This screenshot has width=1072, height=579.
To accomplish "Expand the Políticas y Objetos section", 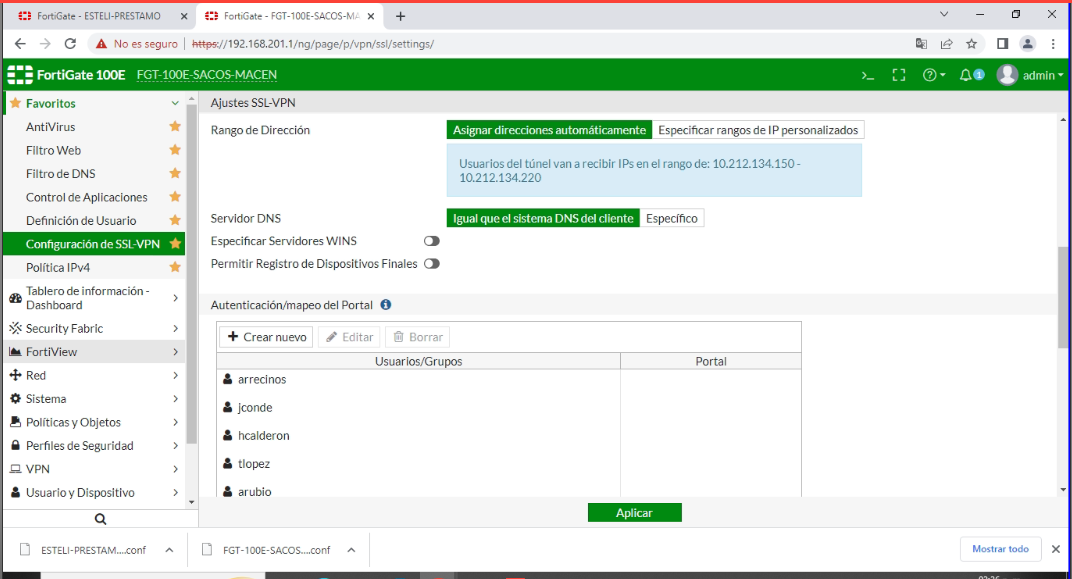I will tap(92, 422).
